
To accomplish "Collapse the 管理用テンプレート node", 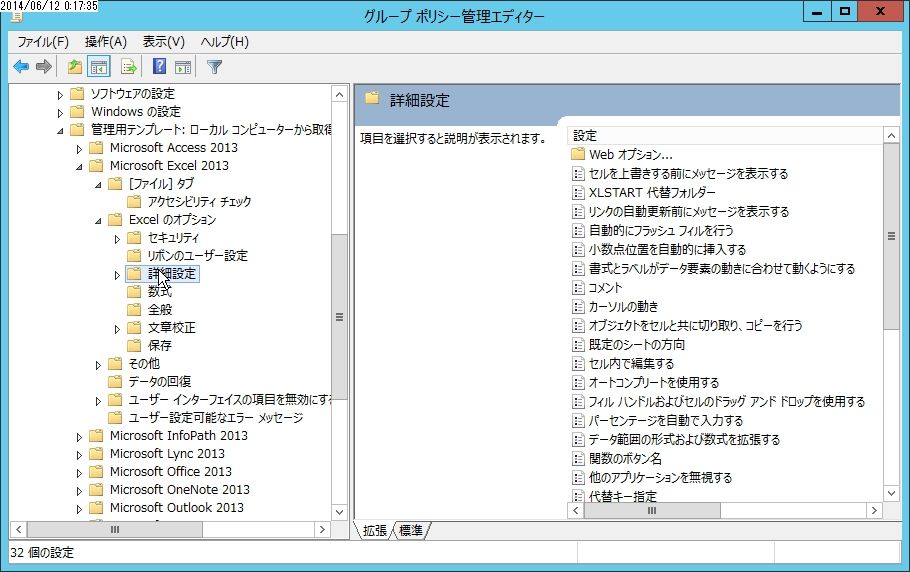I will tap(60, 131).
